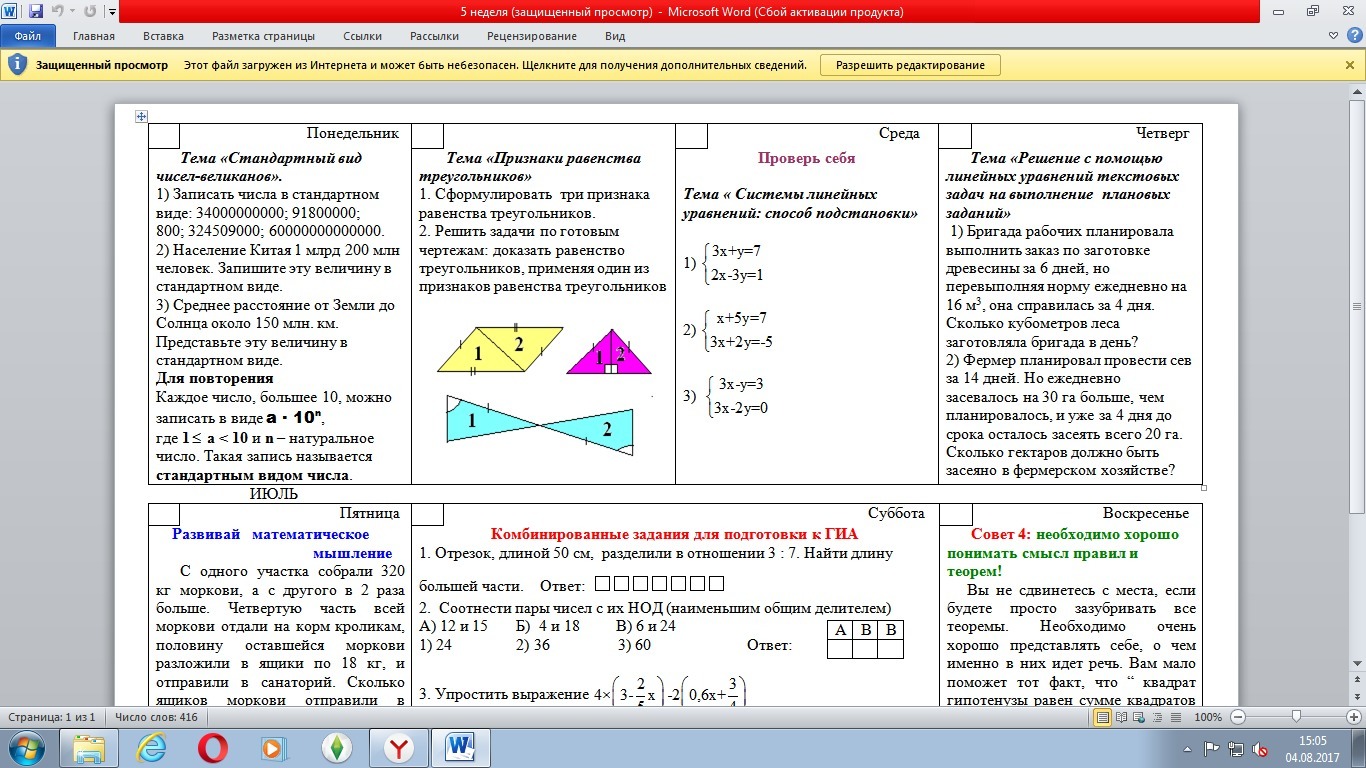The width and height of the screenshot is (1366, 768).
Task: Toggle the Print Layout view button
Action: (x=1103, y=718)
